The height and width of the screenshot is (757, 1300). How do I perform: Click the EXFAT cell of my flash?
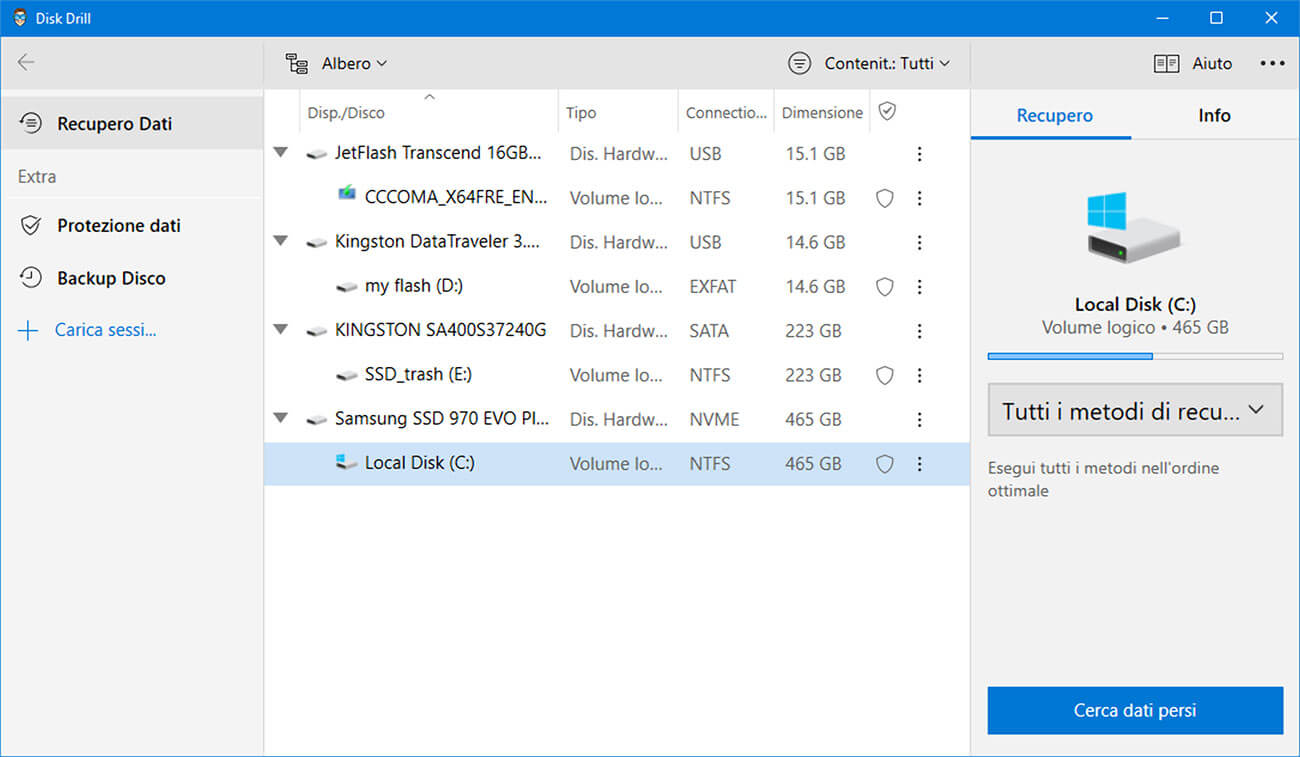point(712,286)
